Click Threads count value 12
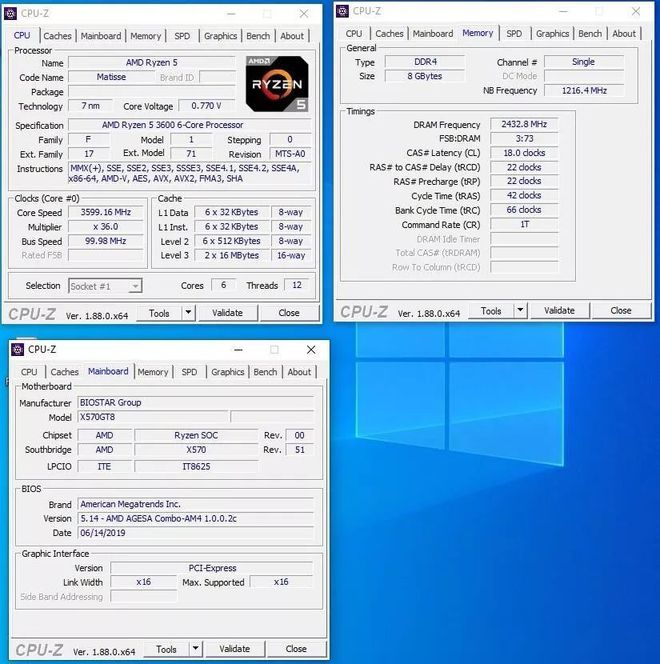Image resolution: width=660 pixels, height=664 pixels. click(297, 285)
